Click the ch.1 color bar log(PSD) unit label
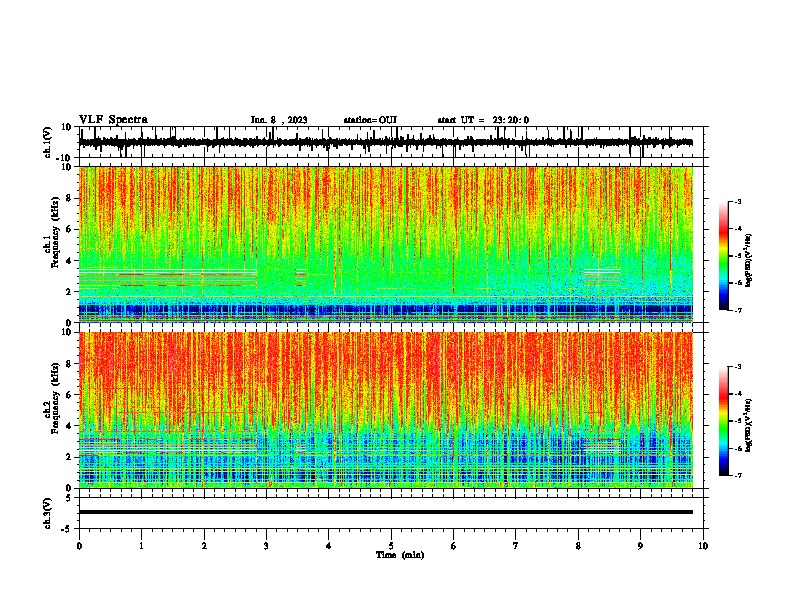 point(749,261)
